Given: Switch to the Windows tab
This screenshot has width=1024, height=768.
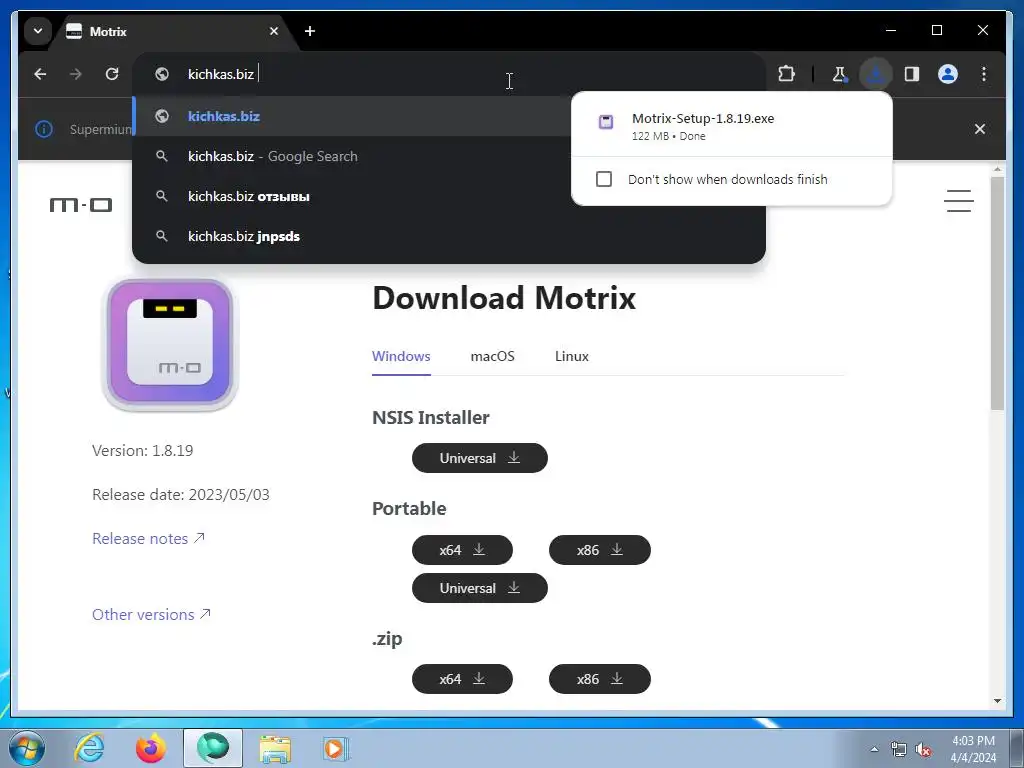Looking at the screenshot, I should click(x=401, y=357).
